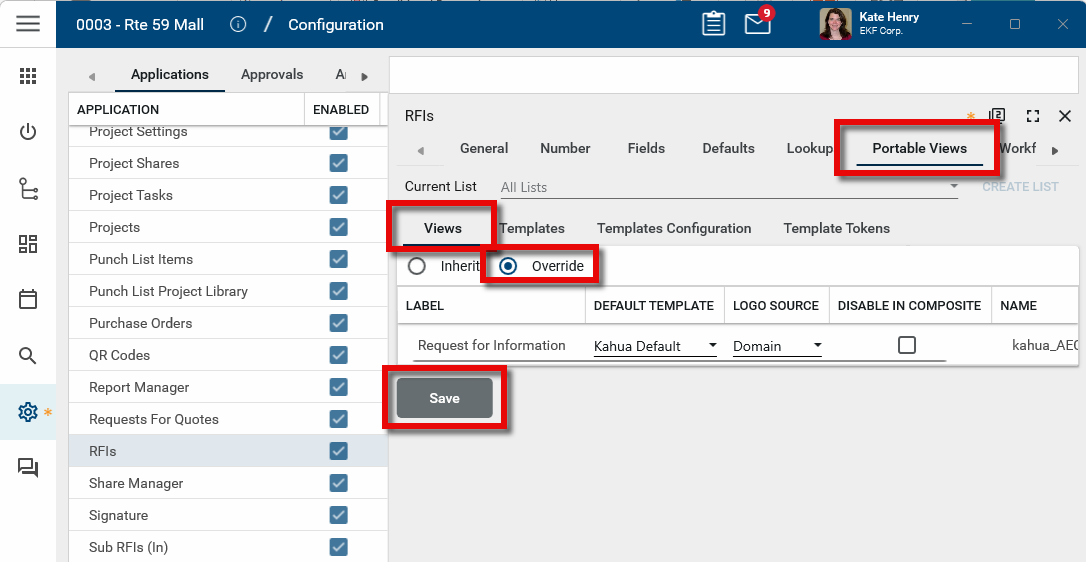The height and width of the screenshot is (562, 1086).
Task: Open the search magnifier in sidebar
Action: pyautogui.click(x=28, y=355)
